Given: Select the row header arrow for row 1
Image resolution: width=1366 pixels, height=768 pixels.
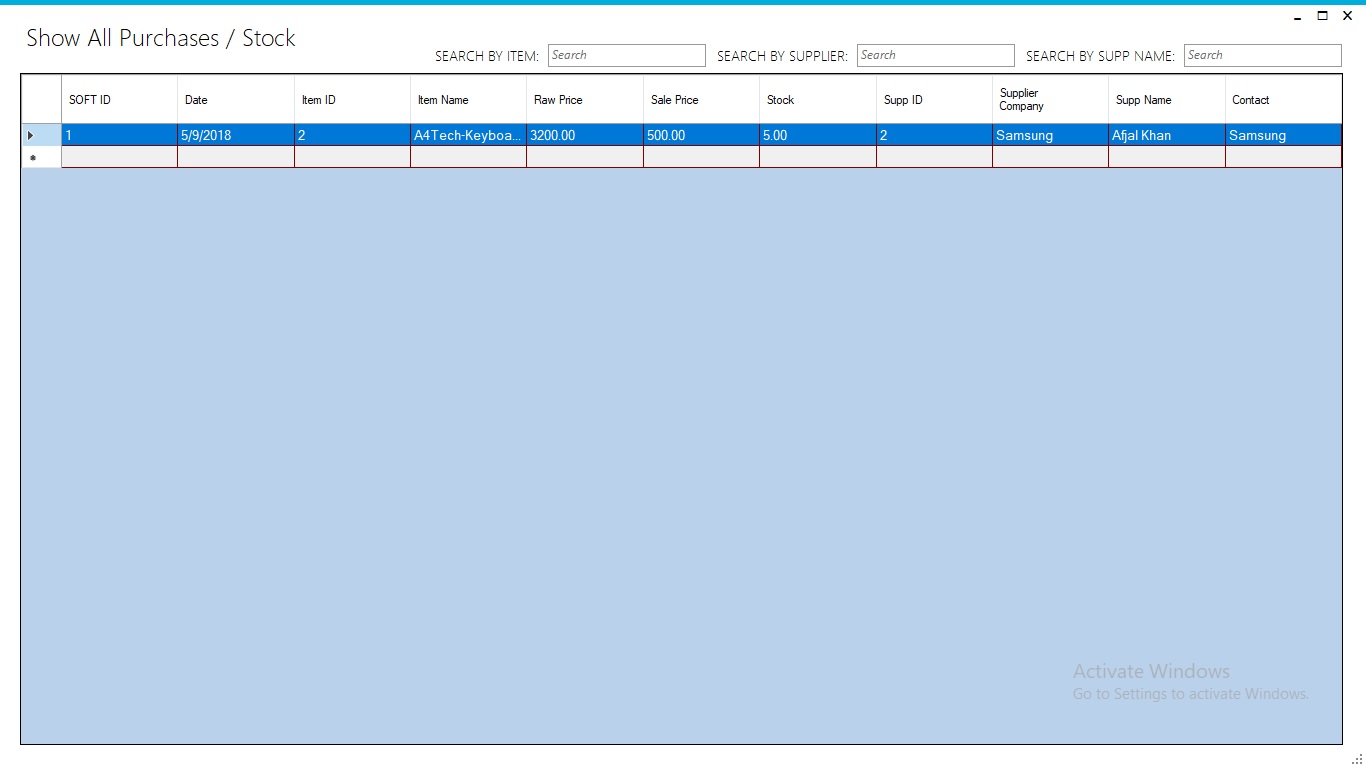Looking at the screenshot, I should (42, 135).
